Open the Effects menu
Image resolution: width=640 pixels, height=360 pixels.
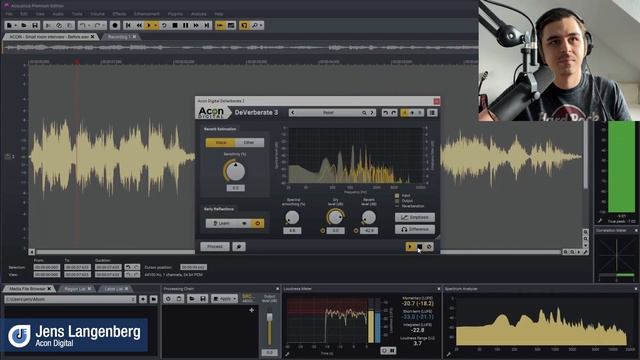point(119,14)
